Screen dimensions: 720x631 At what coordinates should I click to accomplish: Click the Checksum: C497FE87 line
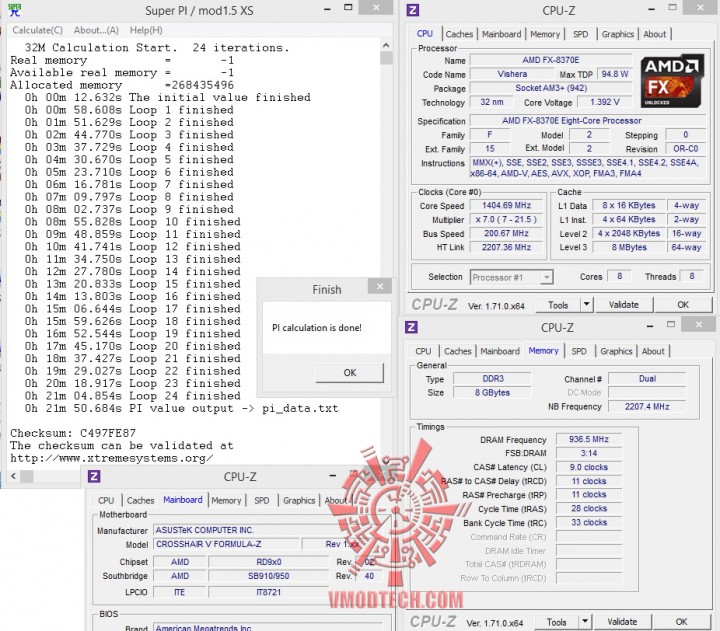point(73,433)
